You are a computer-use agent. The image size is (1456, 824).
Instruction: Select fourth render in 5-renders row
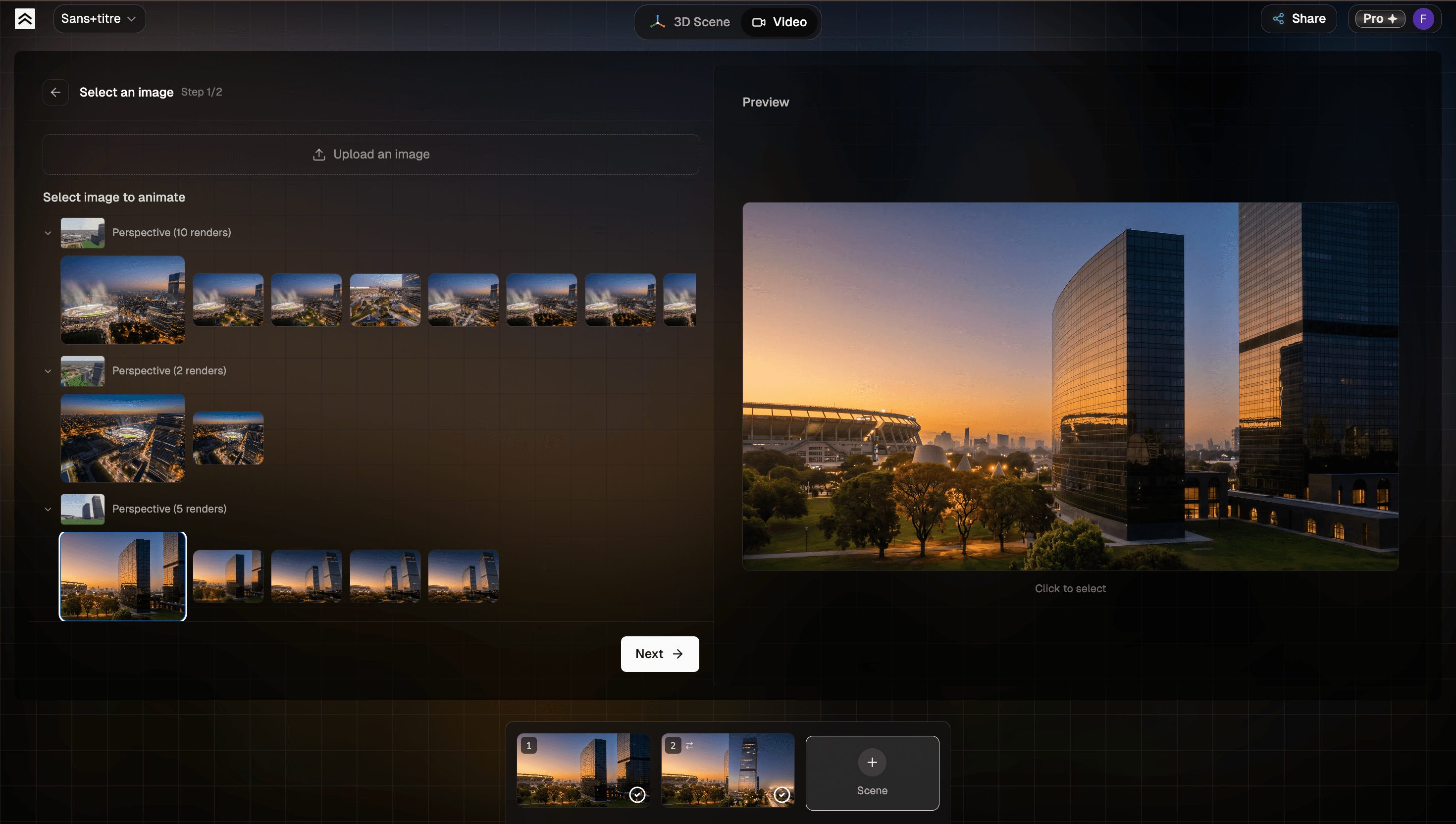pos(385,576)
